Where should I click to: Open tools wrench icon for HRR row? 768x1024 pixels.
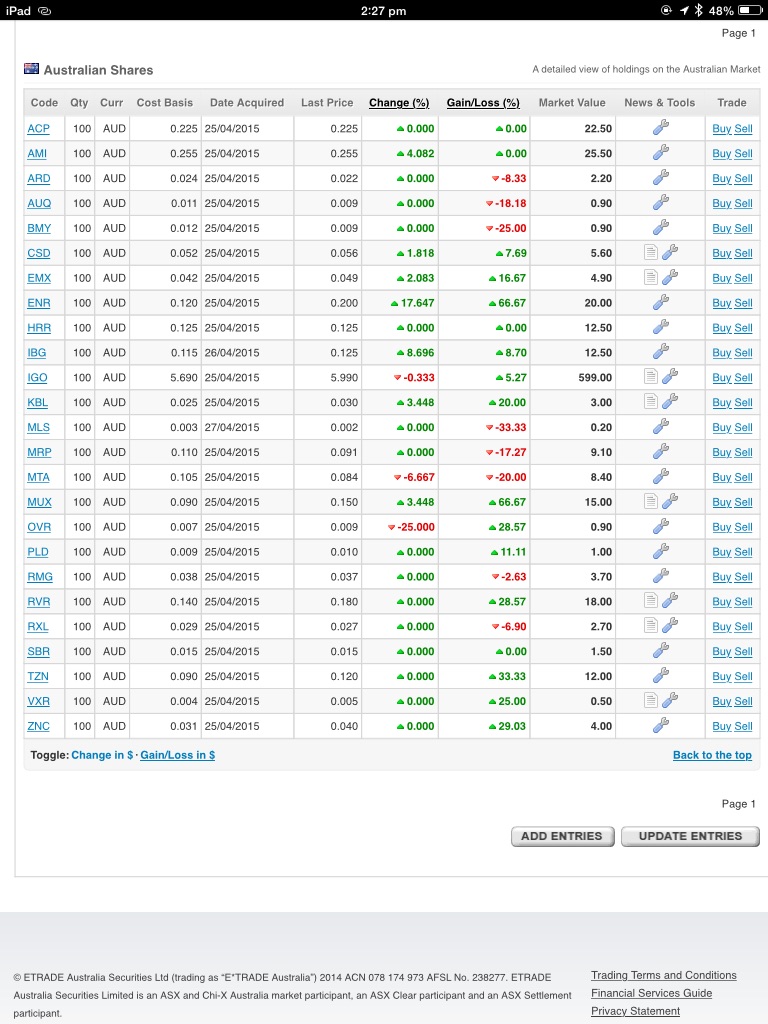point(661,327)
